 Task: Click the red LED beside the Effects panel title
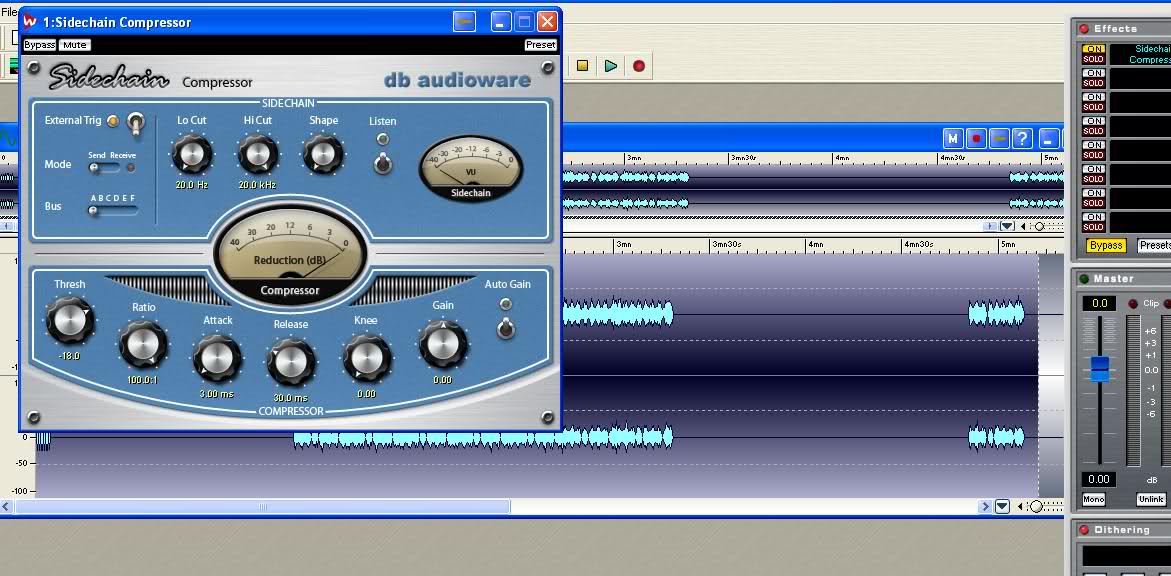point(1084,29)
